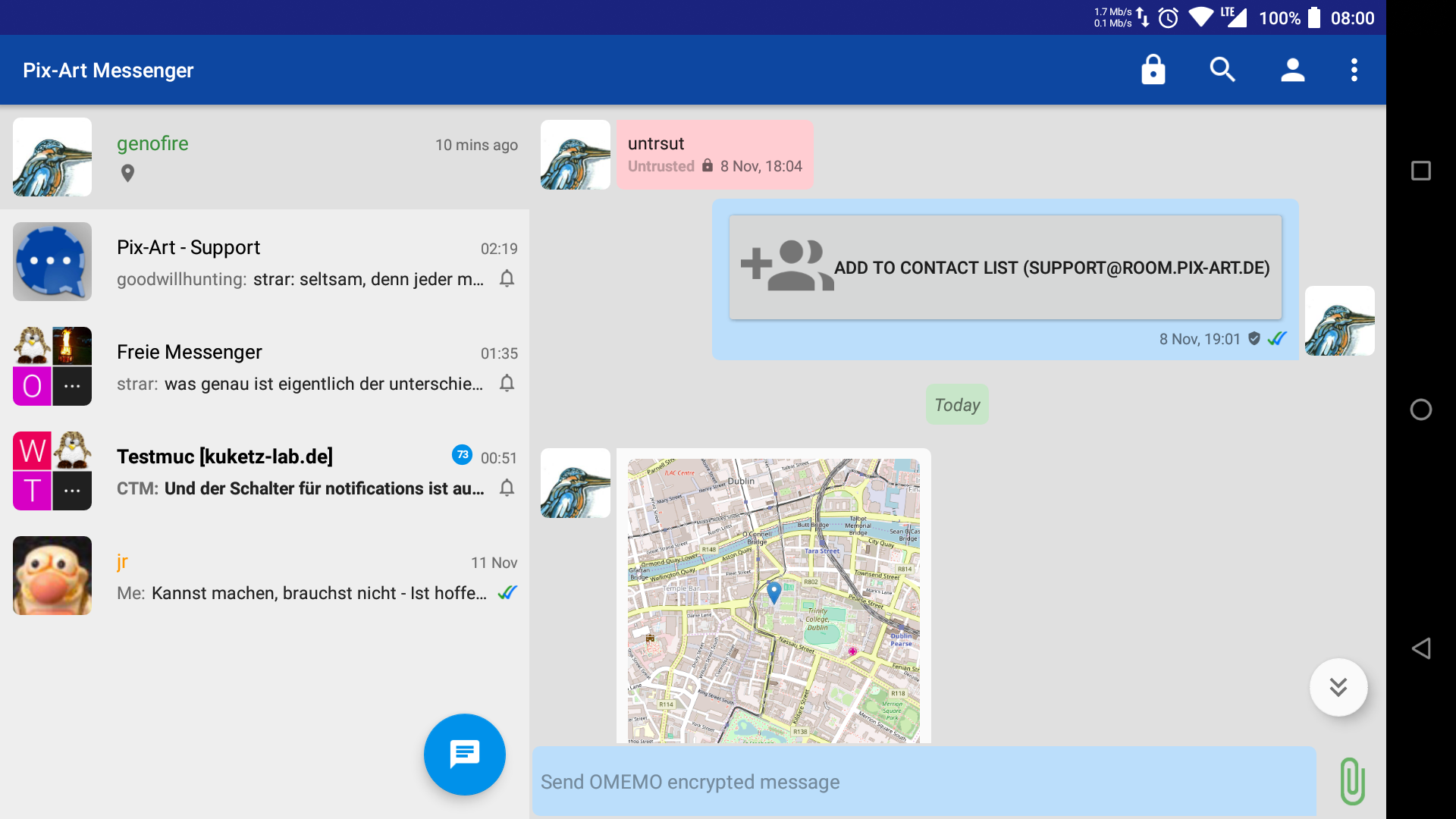Toggle notifications bell for Pix-Art - Support
Screen dimensions: 1456x819
pyautogui.click(x=507, y=279)
